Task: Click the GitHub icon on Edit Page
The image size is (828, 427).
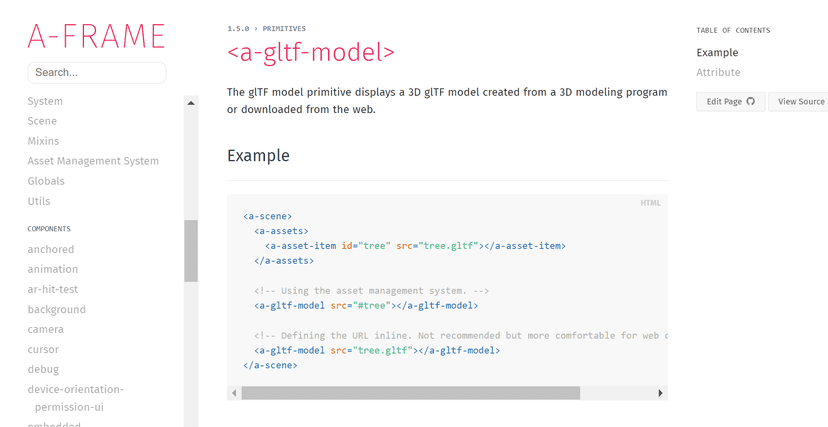Action: [x=751, y=102]
